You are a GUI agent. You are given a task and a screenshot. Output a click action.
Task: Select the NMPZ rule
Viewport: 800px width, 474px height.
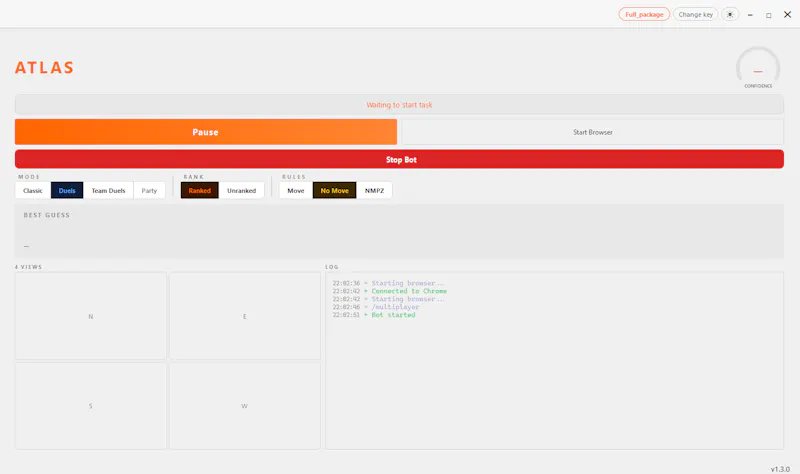click(374, 190)
